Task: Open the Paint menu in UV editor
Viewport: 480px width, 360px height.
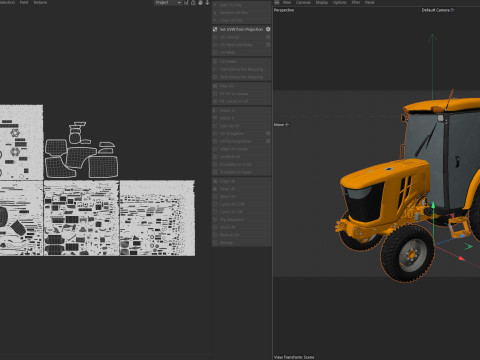Action: click(24, 2)
